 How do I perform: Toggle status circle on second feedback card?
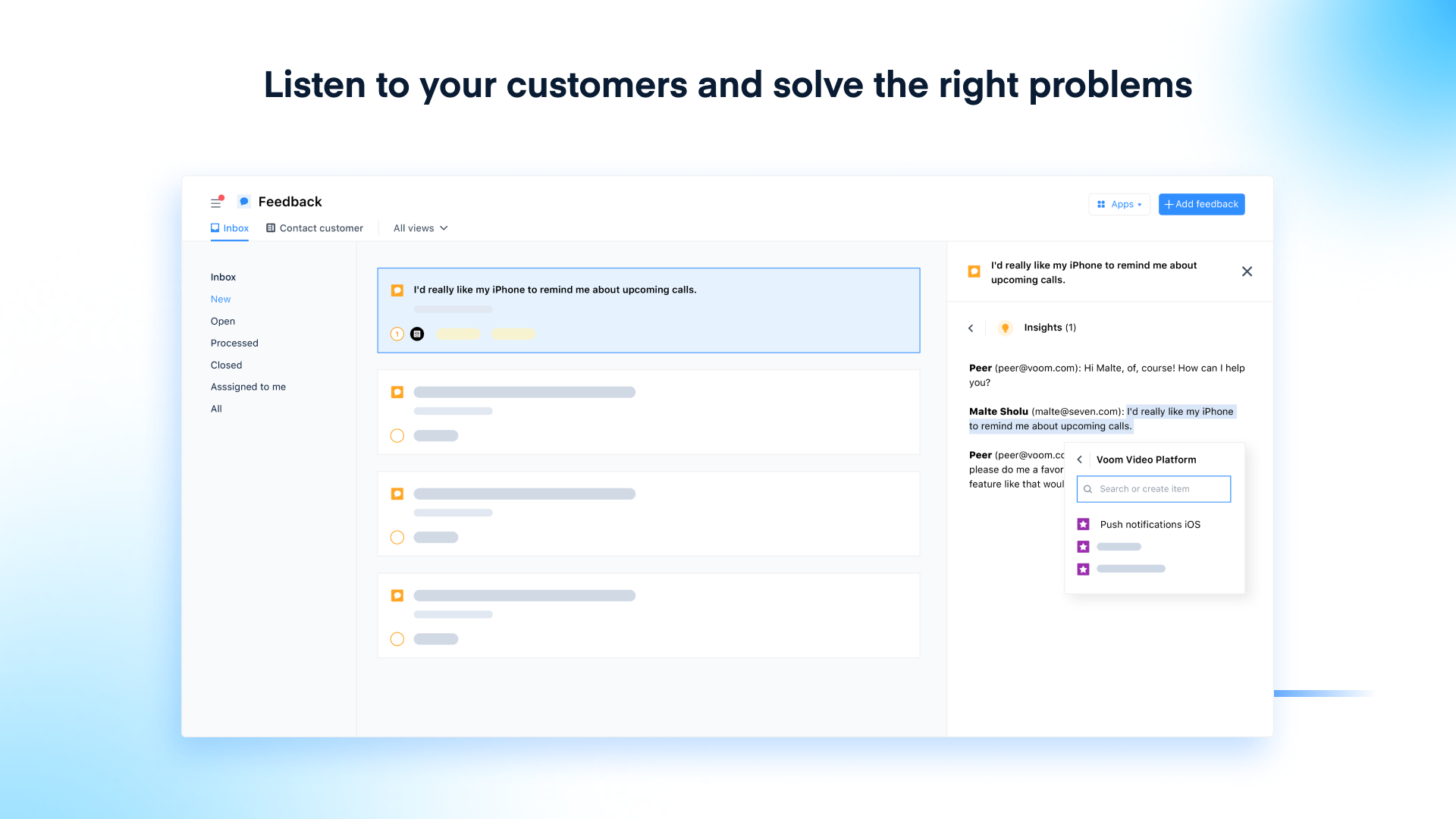point(397,435)
